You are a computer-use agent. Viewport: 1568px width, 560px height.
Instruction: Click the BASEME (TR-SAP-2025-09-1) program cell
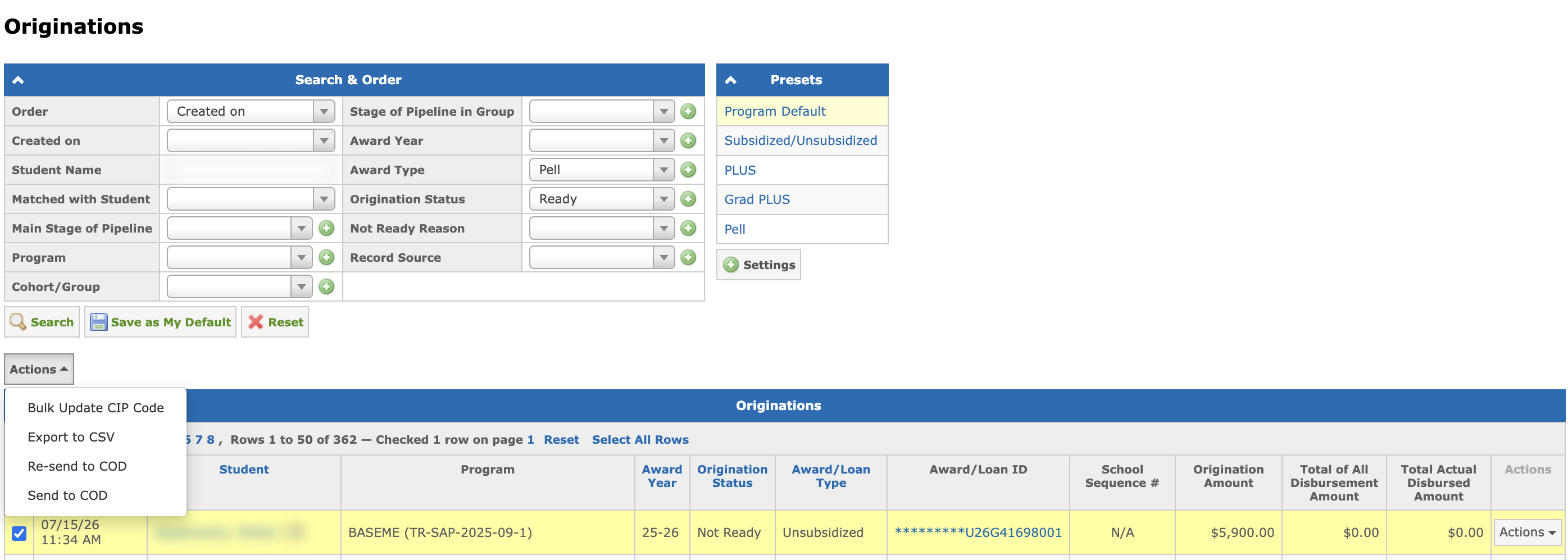(488, 532)
